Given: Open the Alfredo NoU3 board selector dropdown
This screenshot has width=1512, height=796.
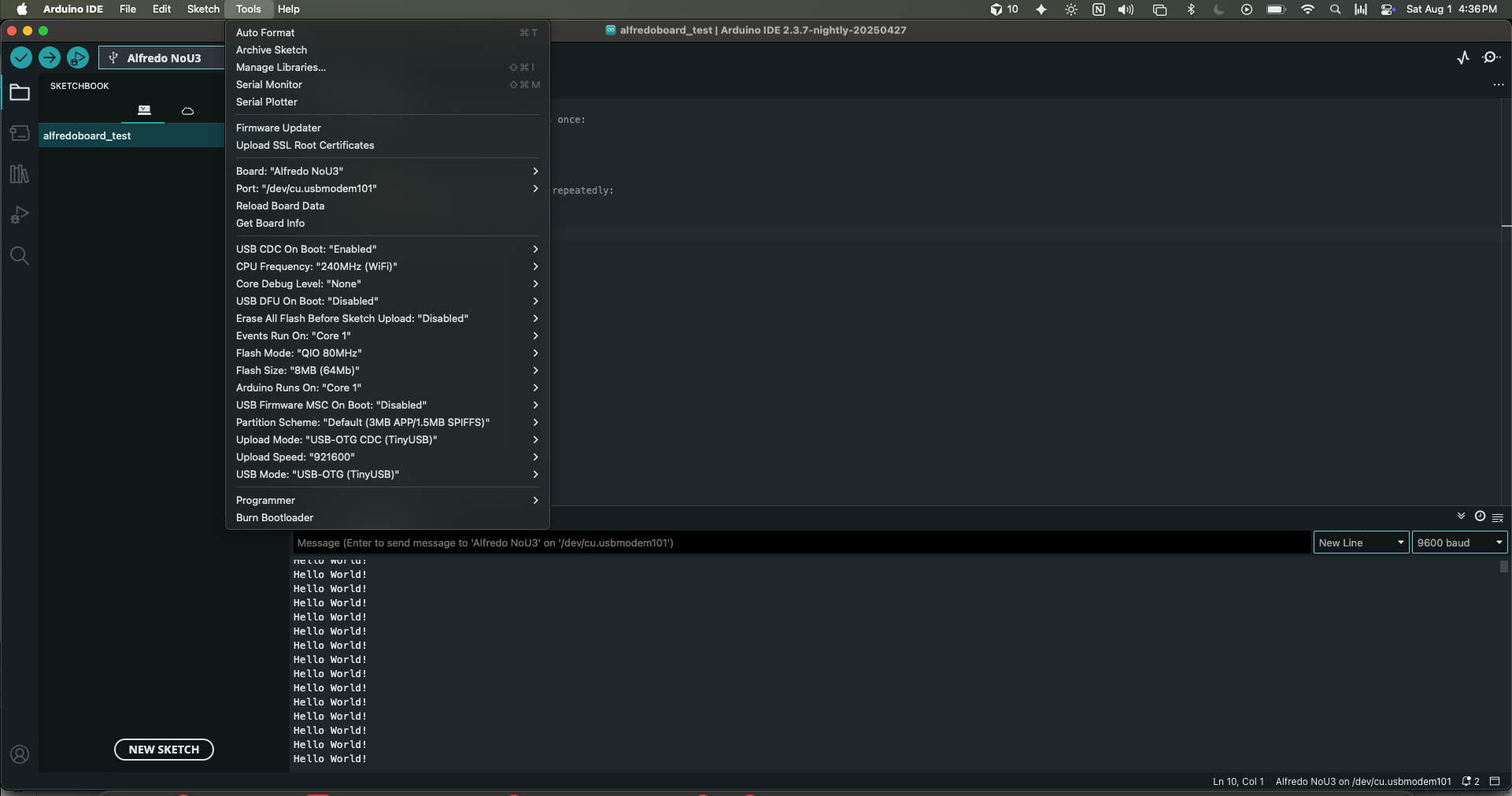Looking at the screenshot, I should 162,58.
